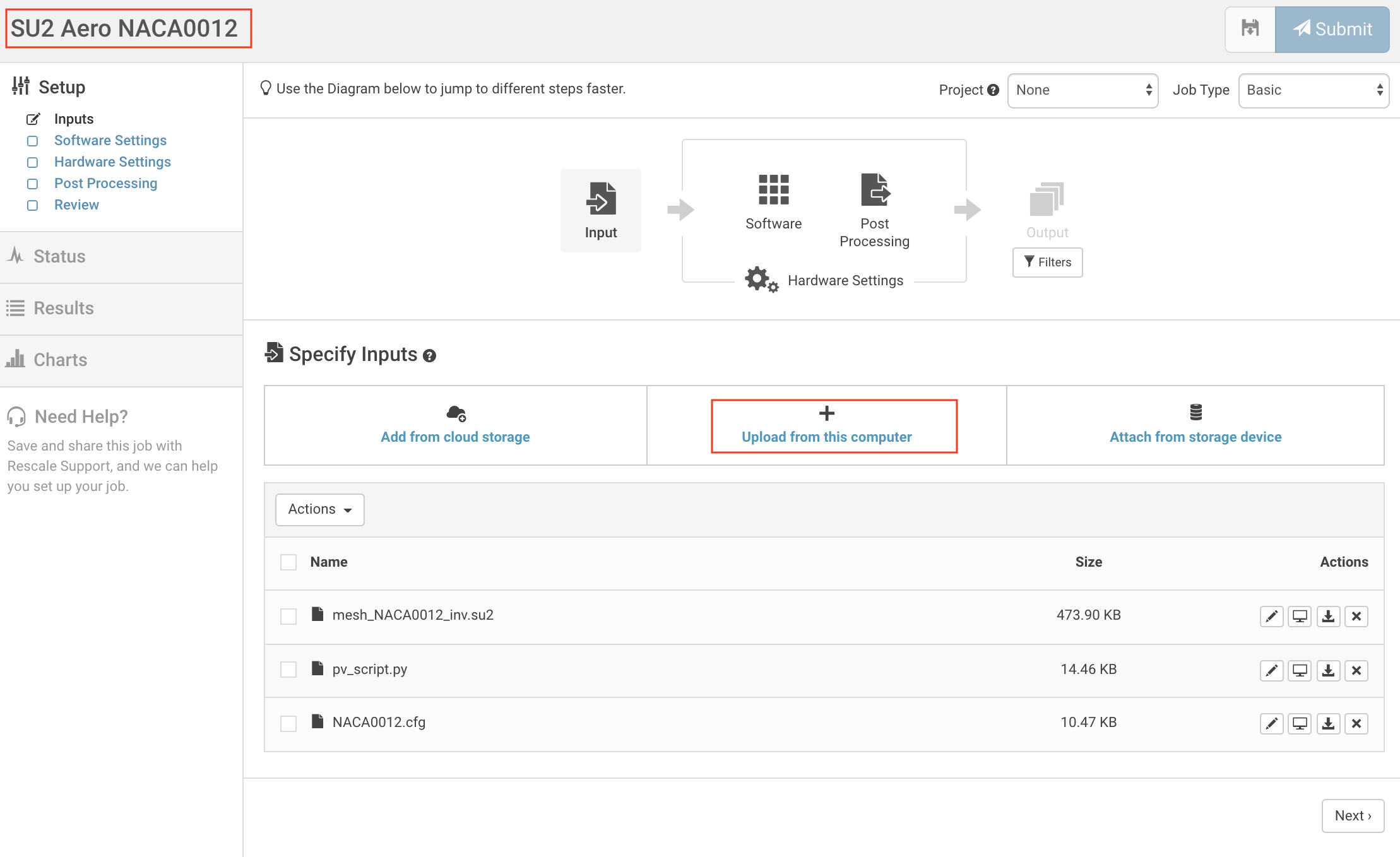The height and width of the screenshot is (857, 1400).
Task: Remove NACA0012.cfg with the X icon
Action: (x=1356, y=723)
